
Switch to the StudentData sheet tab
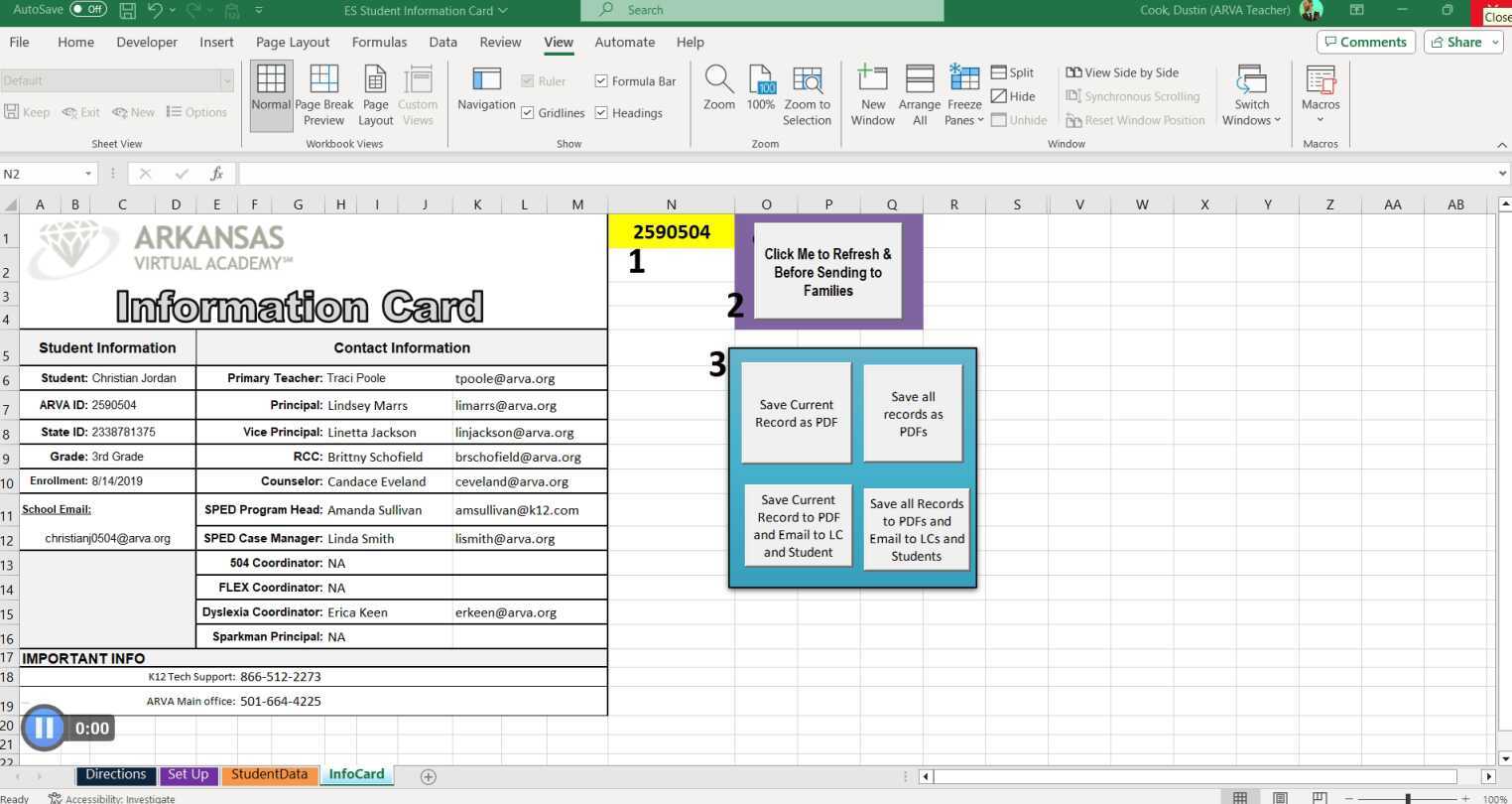[x=269, y=774]
